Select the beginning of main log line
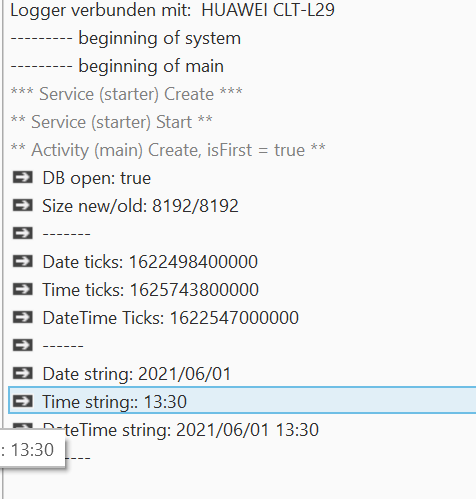The width and height of the screenshot is (476, 499). (x=117, y=66)
